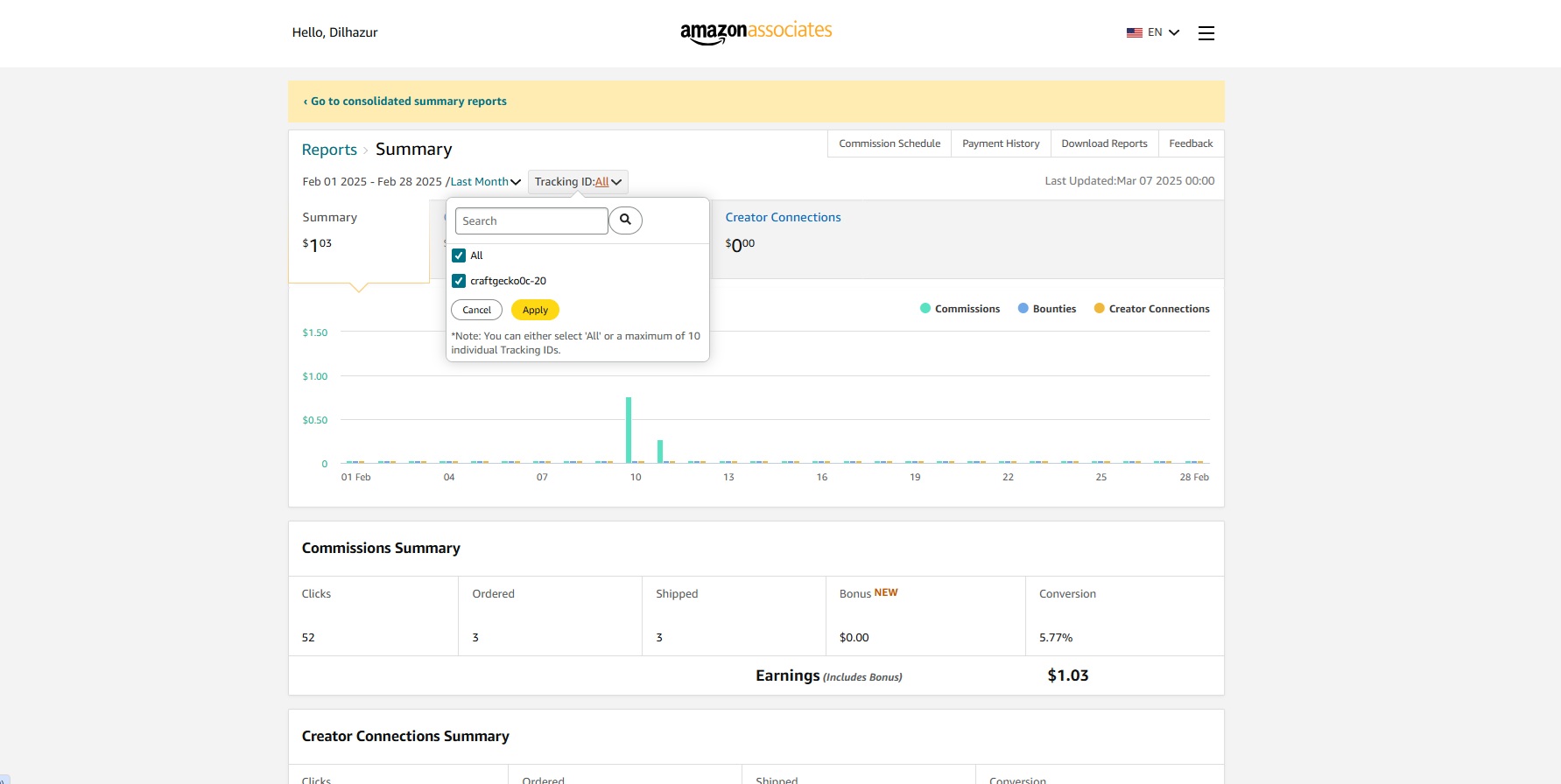
Task: Click the Creator Connections Summary heading
Action: click(405, 737)
